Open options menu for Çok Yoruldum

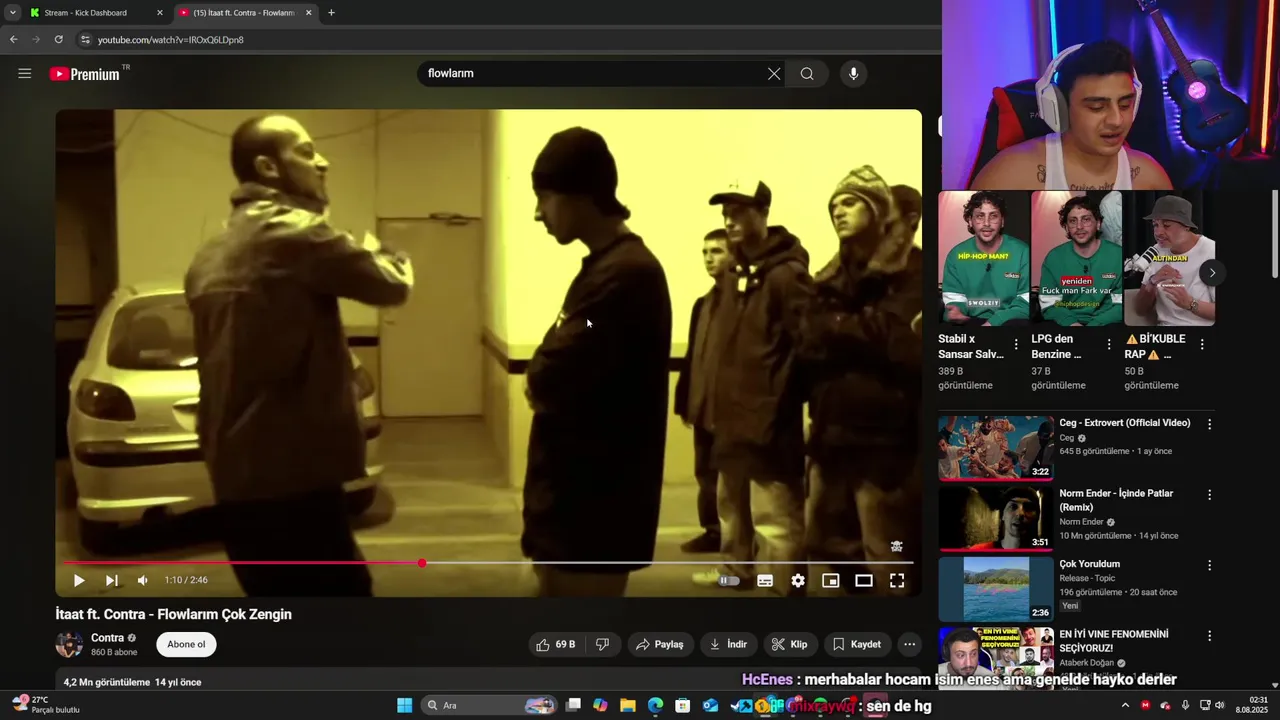(x=1209, y=565)
